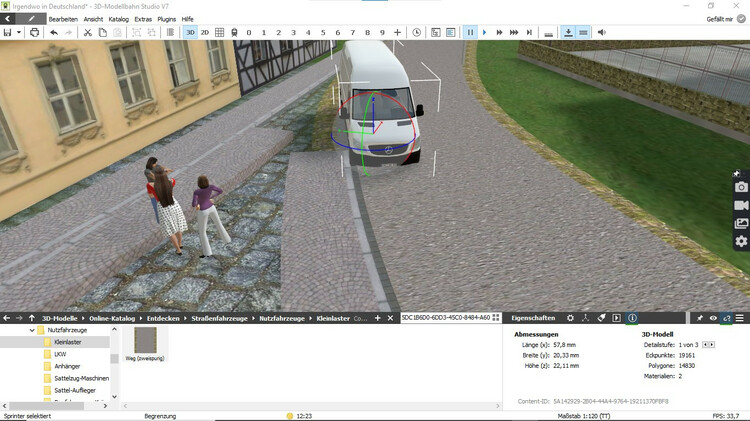Click the save icon in toolbar

pyautogui.click(x=7, y=32)
